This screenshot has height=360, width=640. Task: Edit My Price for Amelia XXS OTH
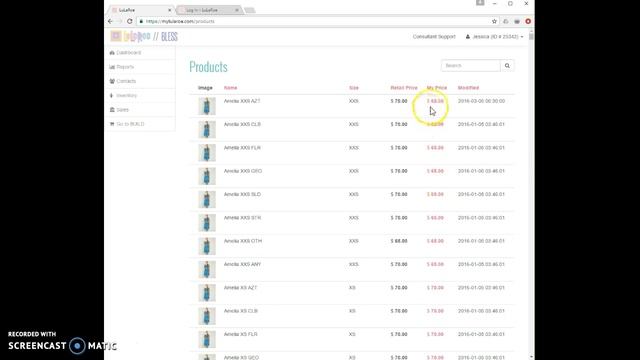pos(435,240)
